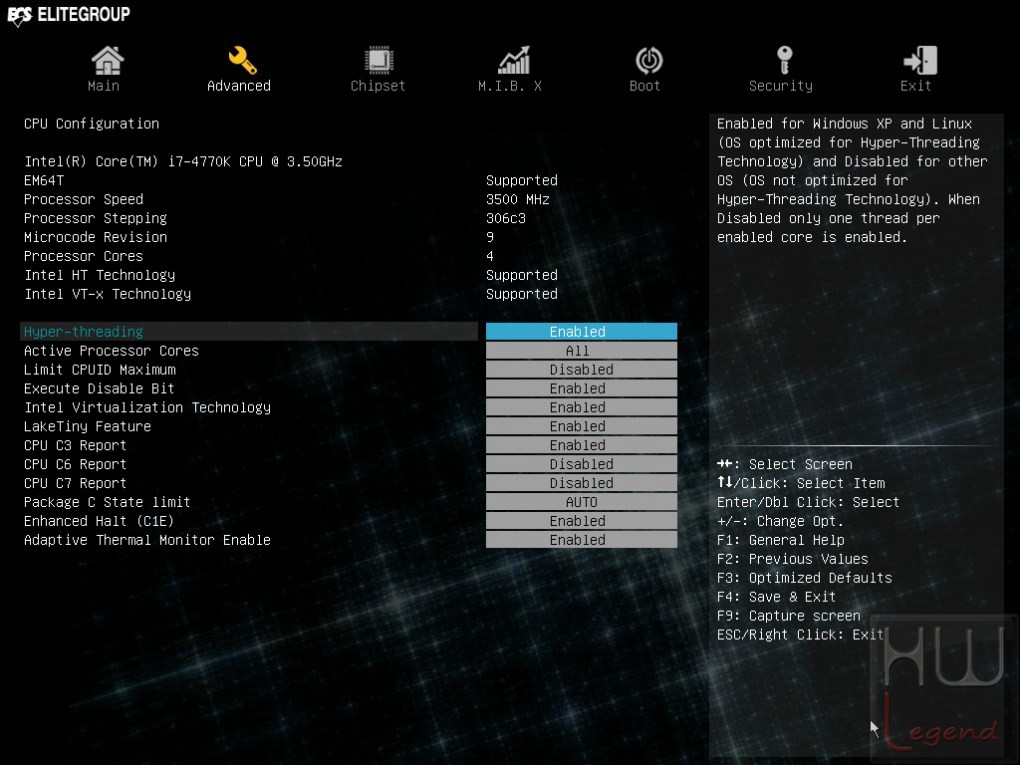This screenshot has width=1020, height=765.
Task: Click the EM64T info row label
Action: pos(44,180)
